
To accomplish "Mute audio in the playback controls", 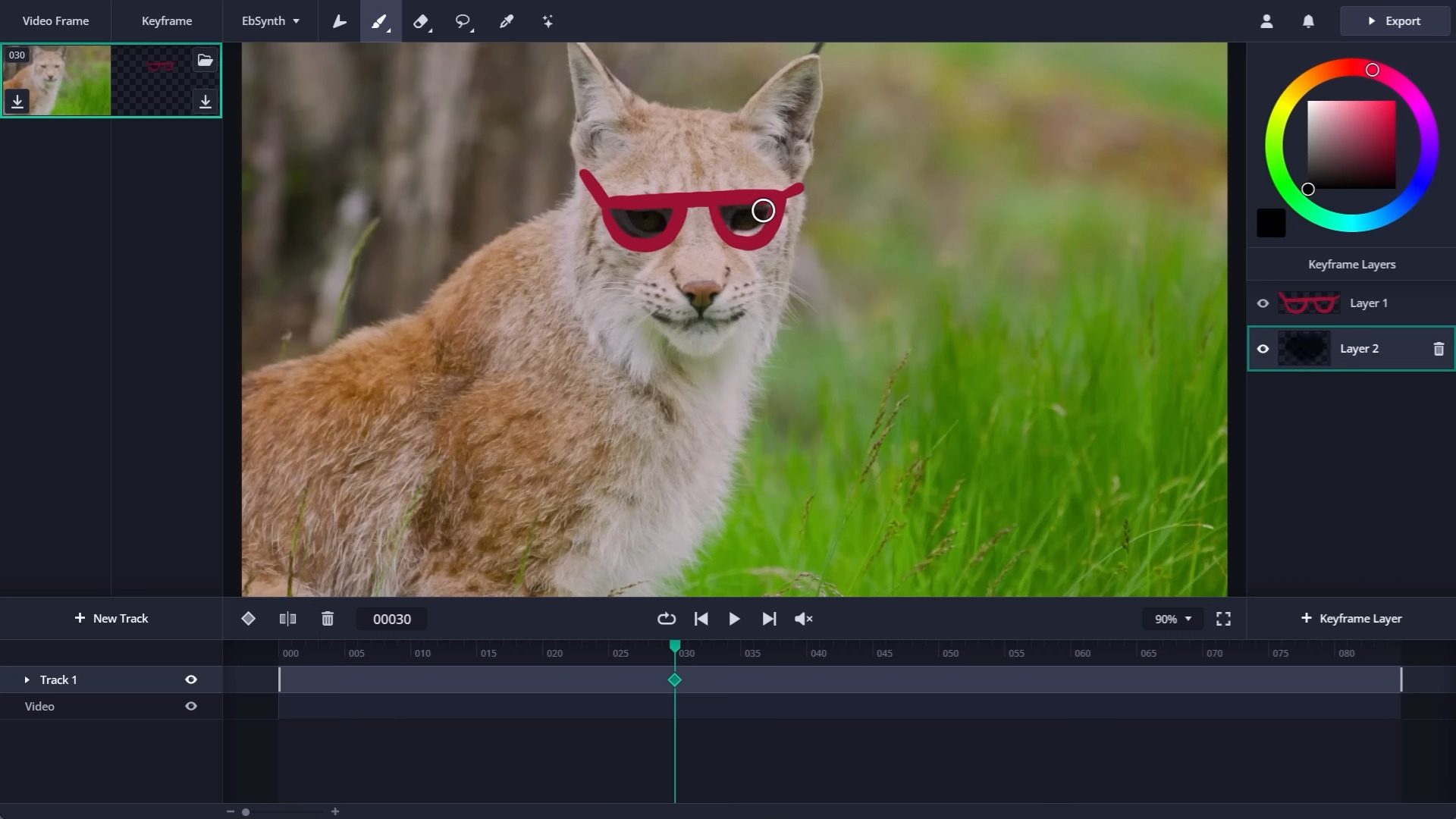I will [803, 619].
